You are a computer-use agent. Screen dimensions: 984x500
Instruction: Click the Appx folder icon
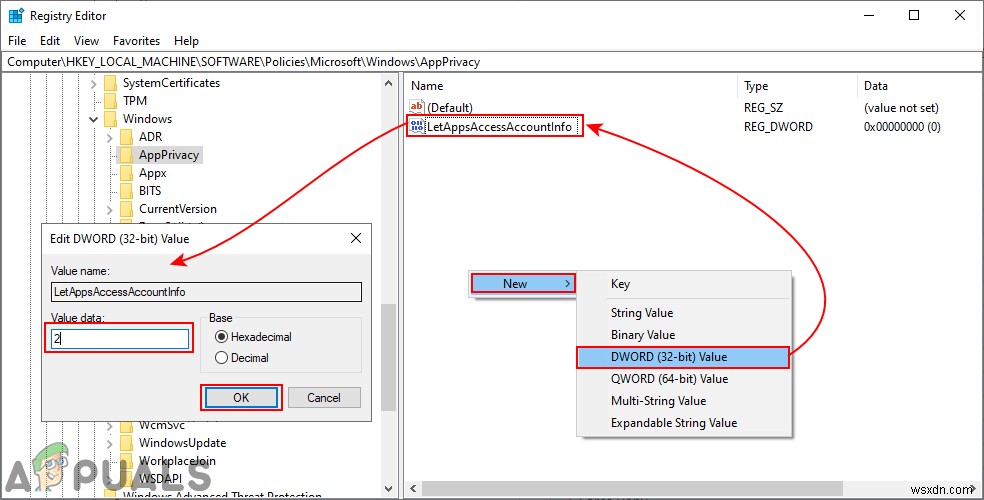coord(127,173)
